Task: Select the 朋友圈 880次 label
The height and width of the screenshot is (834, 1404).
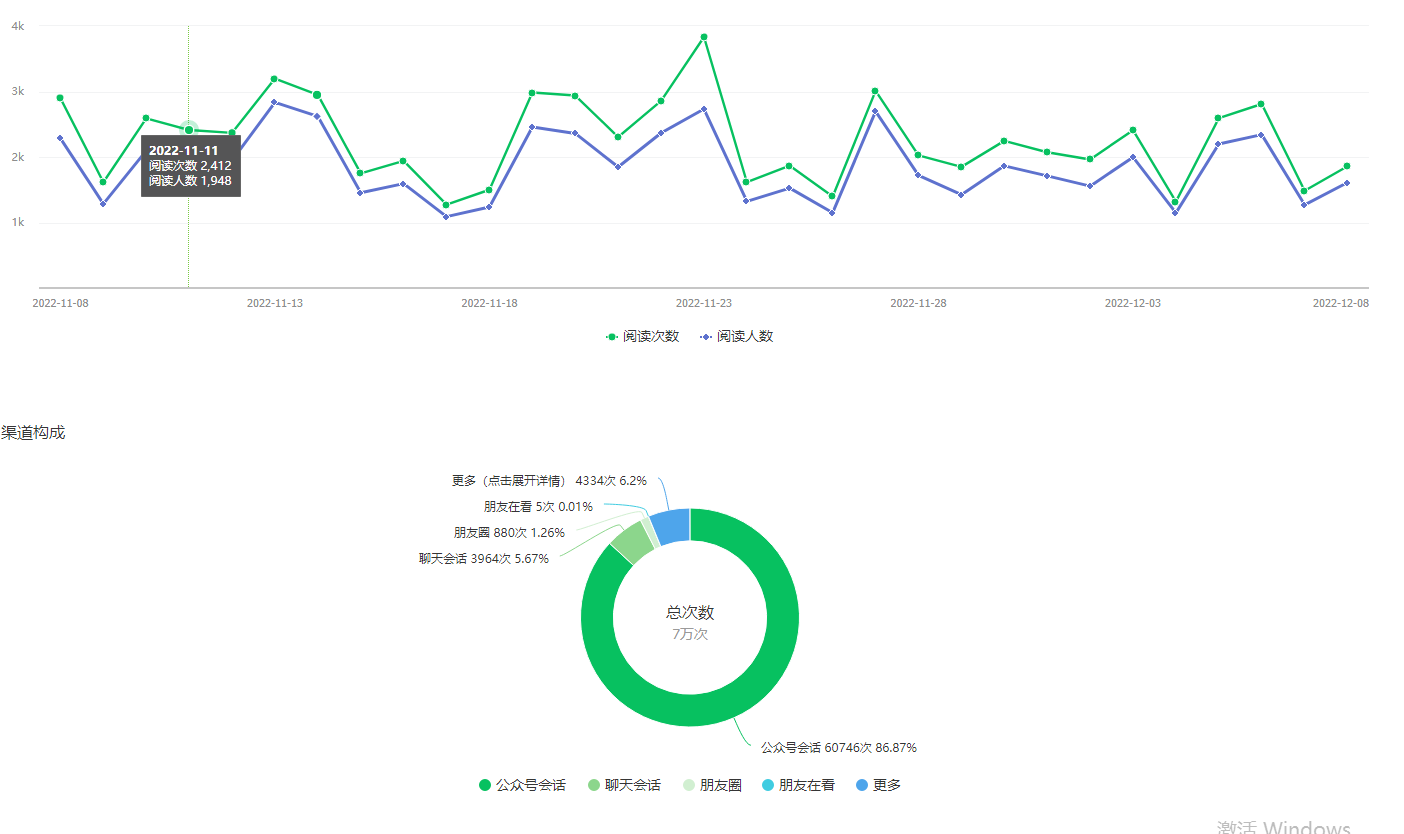Action: [x=509, y=532]
